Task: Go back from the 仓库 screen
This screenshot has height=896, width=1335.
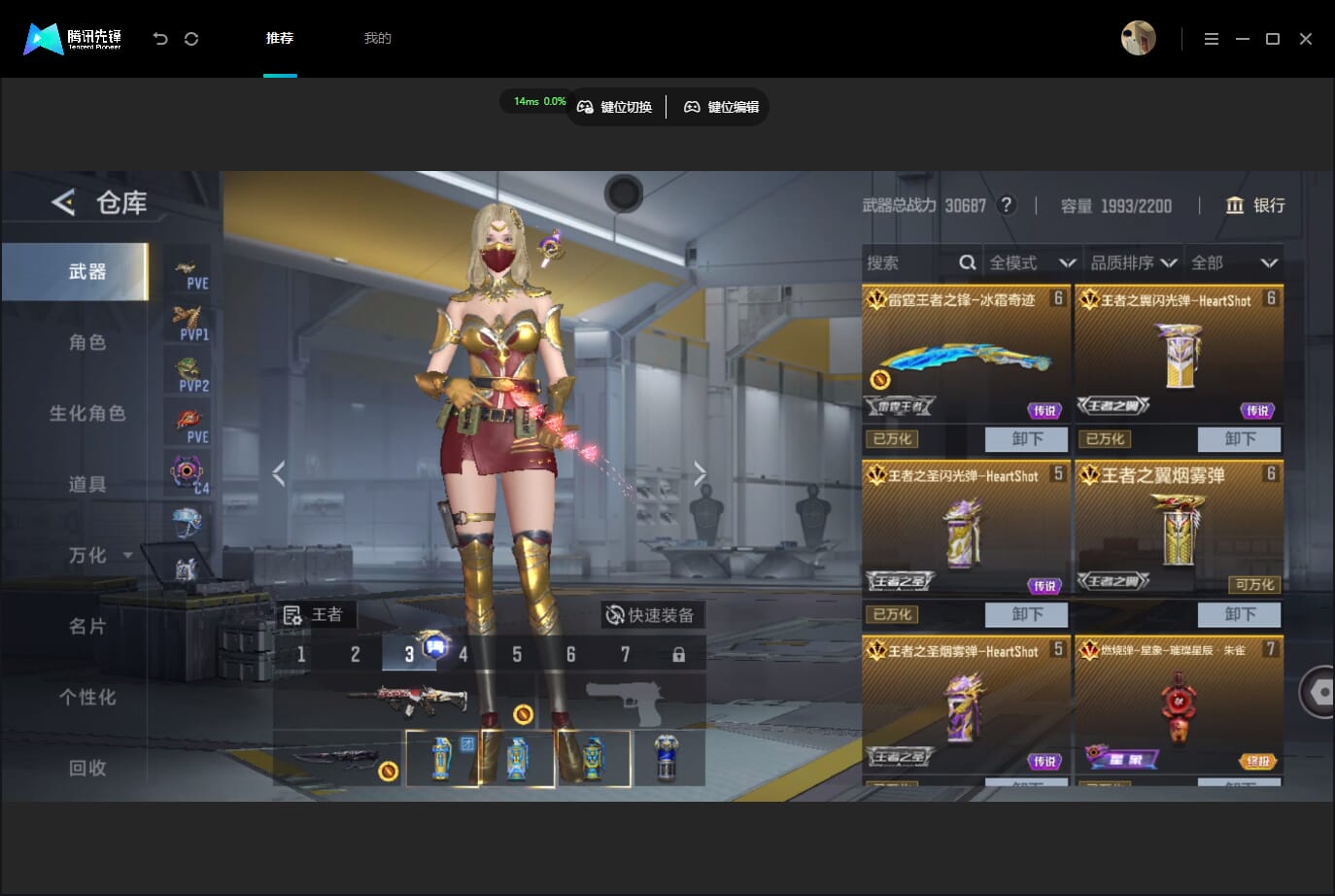Action: click(63, 202)
